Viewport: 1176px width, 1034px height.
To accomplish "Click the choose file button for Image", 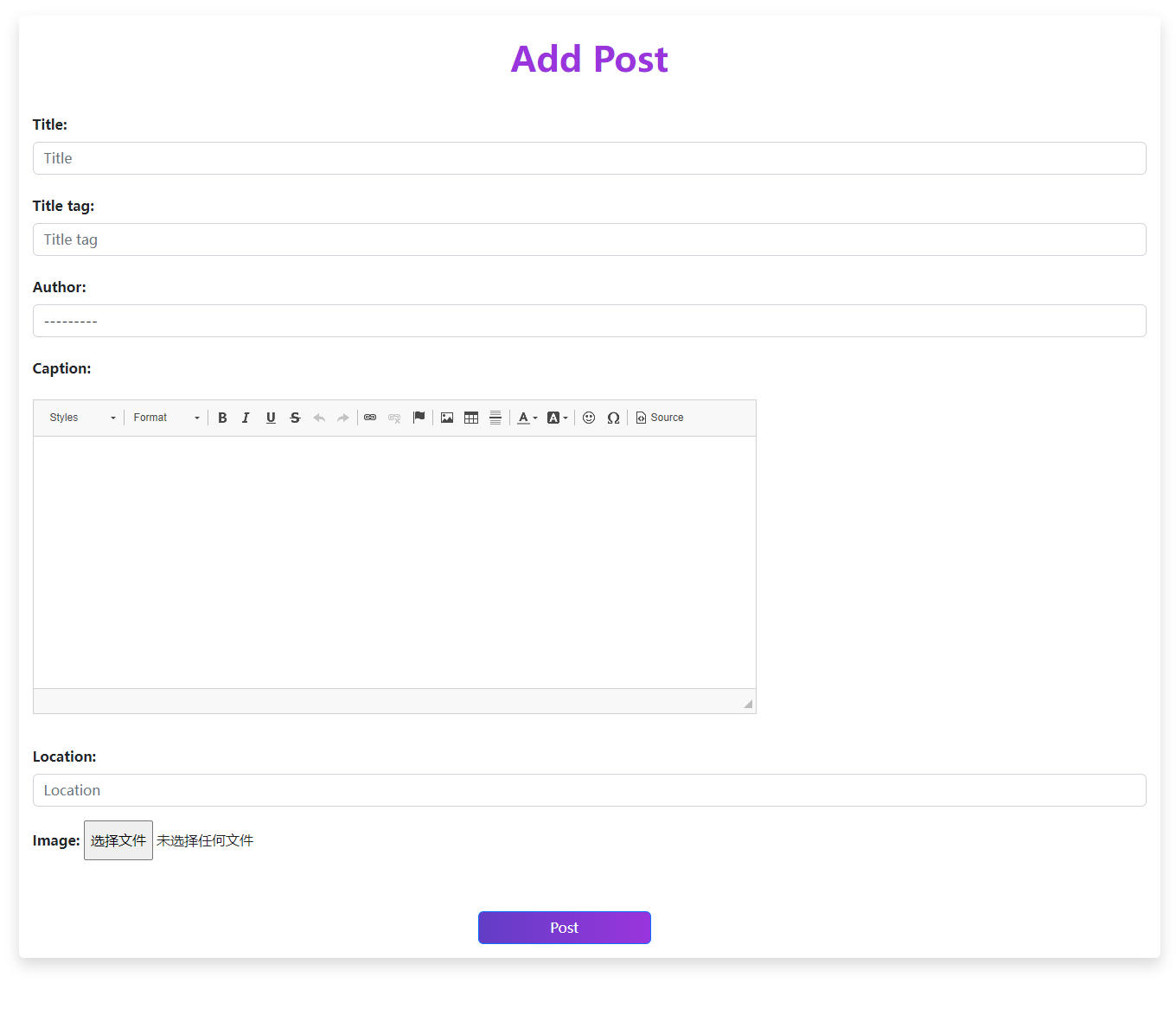I will [118, 840].
